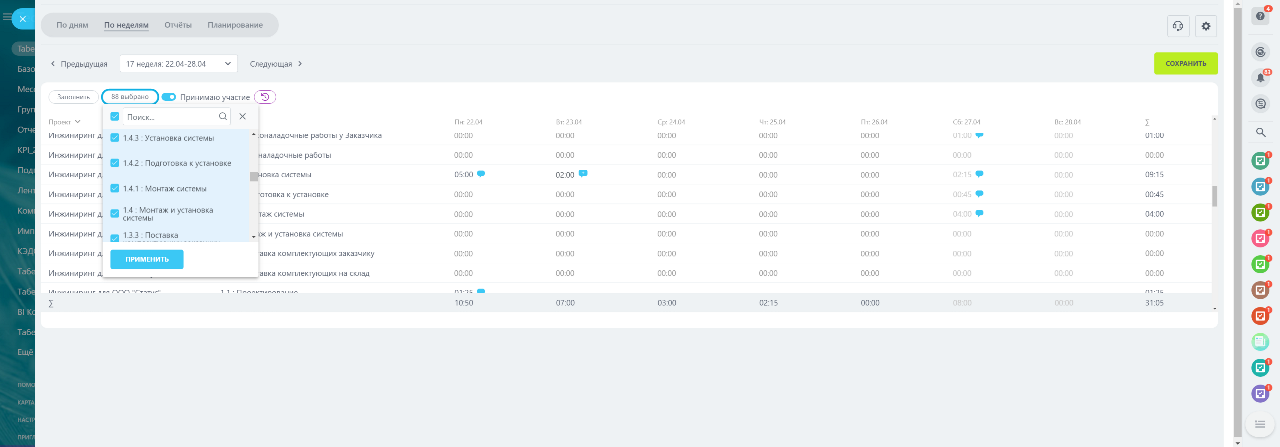Select the По неделям tab
Image resolution: width=1280 pixels, height=447 pixels.
click(x=126, y=24)
